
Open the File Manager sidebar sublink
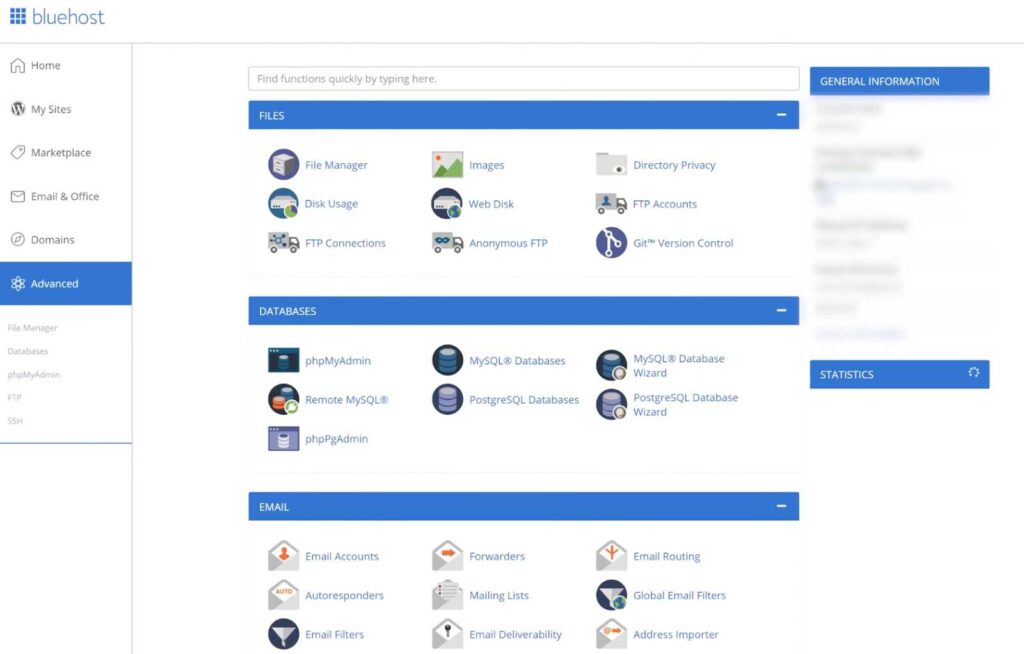(x=33, y=328)
